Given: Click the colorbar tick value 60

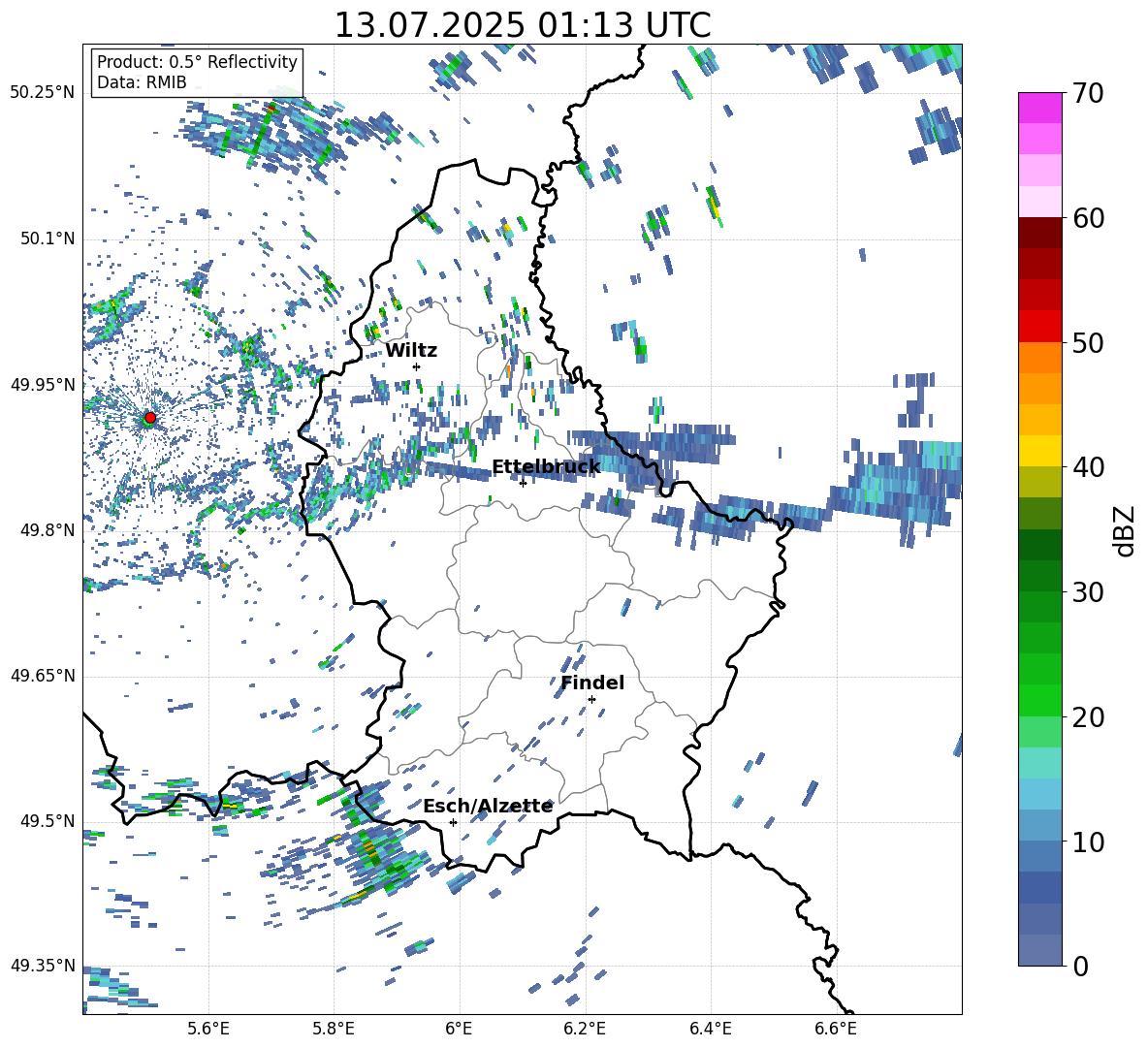Looking at the screenshot, I should [1088, 218].
